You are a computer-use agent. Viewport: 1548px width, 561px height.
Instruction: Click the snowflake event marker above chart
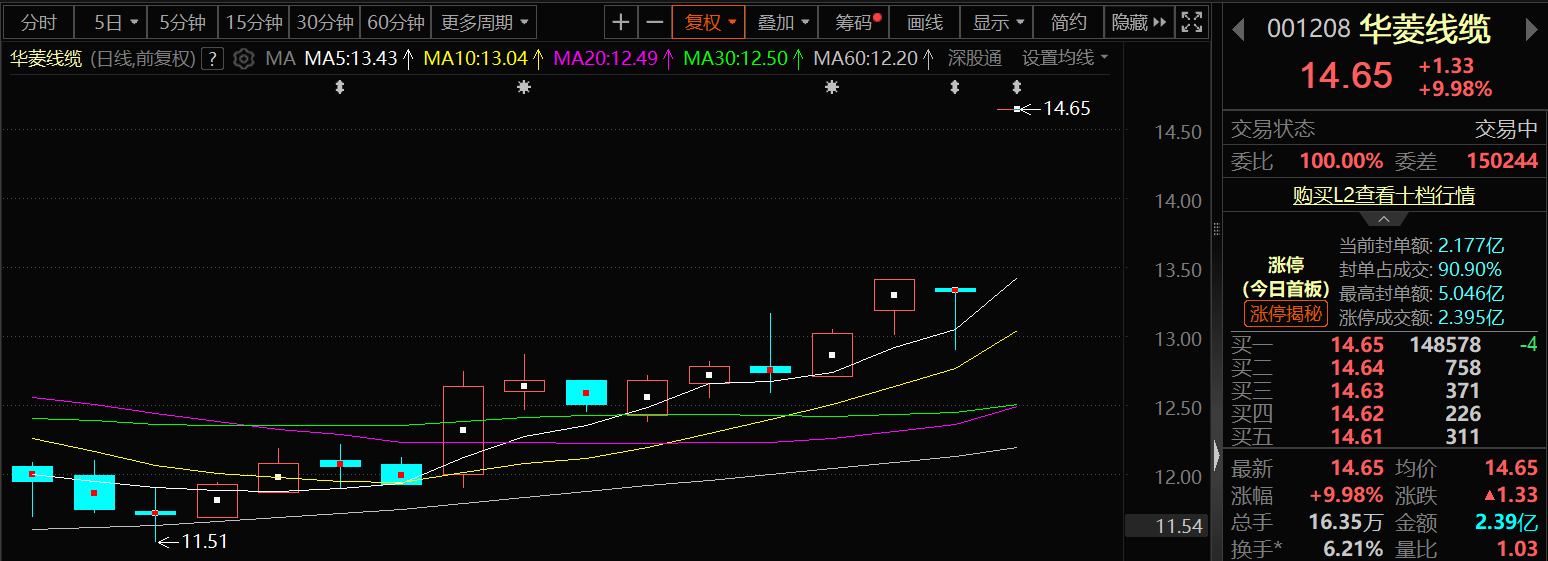(523, 88)
